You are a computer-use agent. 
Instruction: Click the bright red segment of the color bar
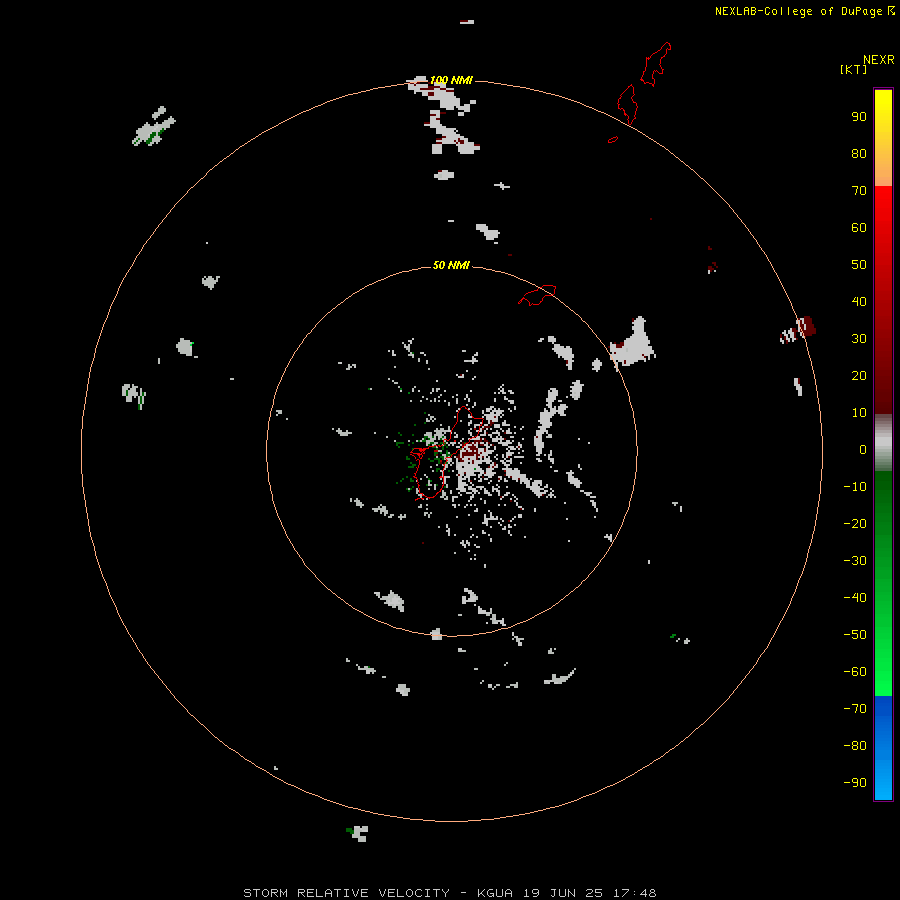click(x=883, y=298)
